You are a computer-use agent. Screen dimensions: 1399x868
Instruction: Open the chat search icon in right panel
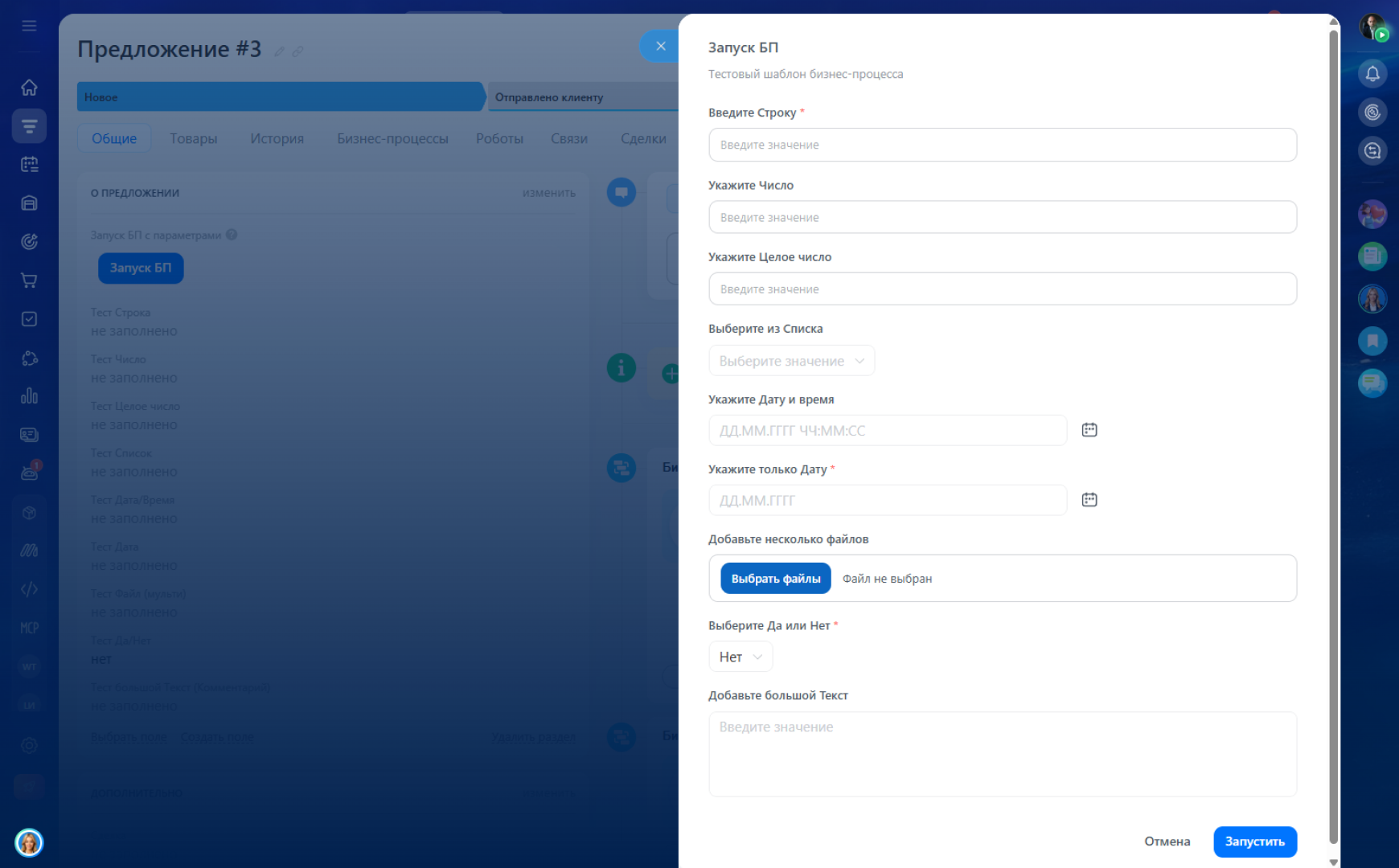[x=1372, y=151]
